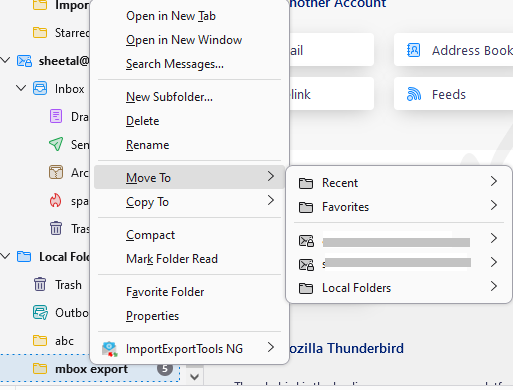This screenshot has height=390, width=513.
Task: Open folder Properties
Action: 189,316
